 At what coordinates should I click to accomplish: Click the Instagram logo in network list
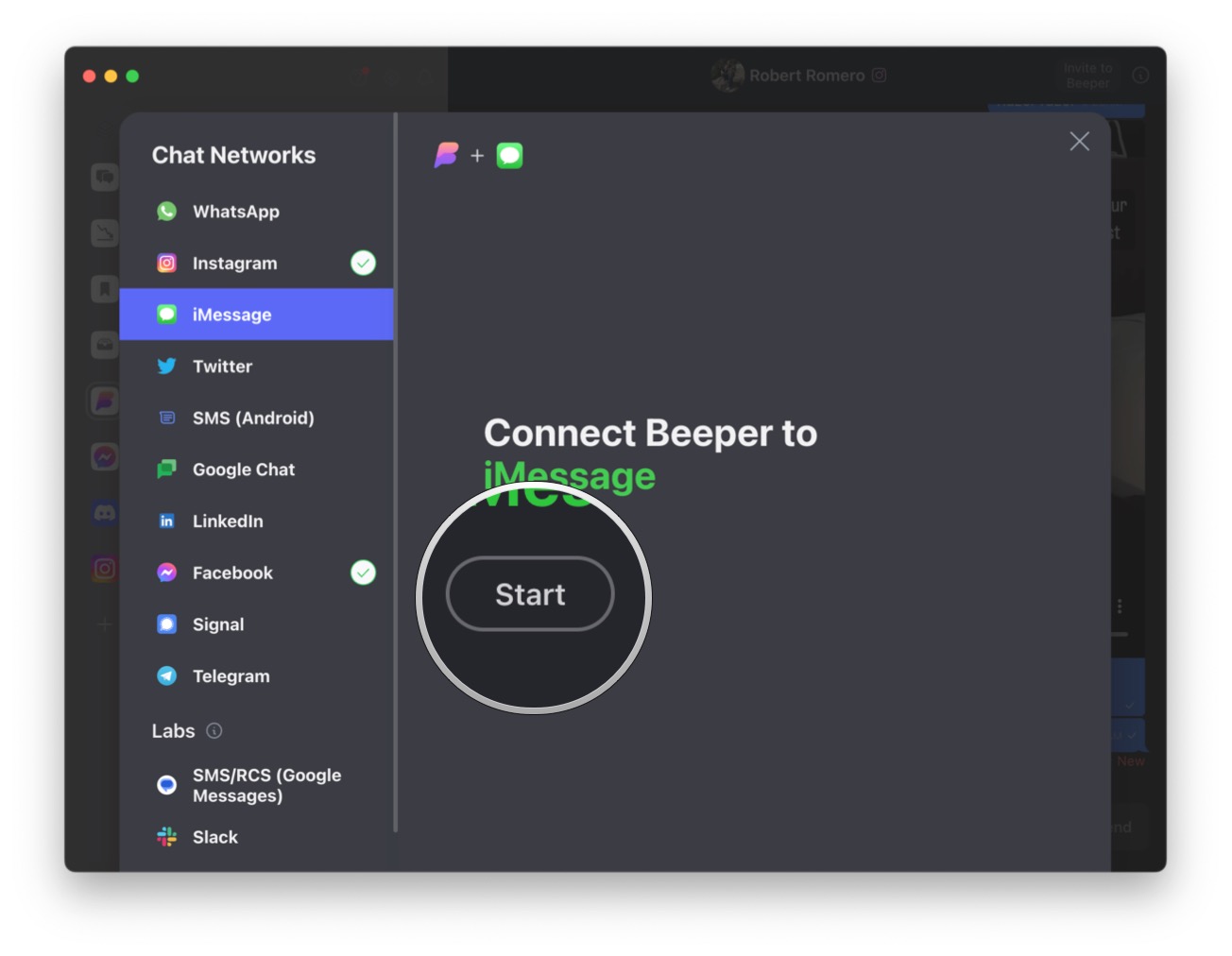coord(167,264)
